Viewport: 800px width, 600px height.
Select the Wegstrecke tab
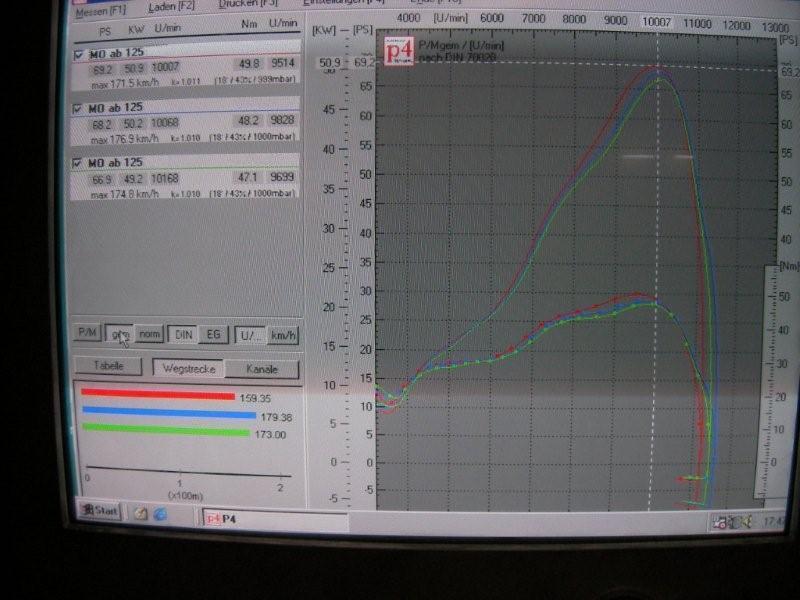[187, 368]
